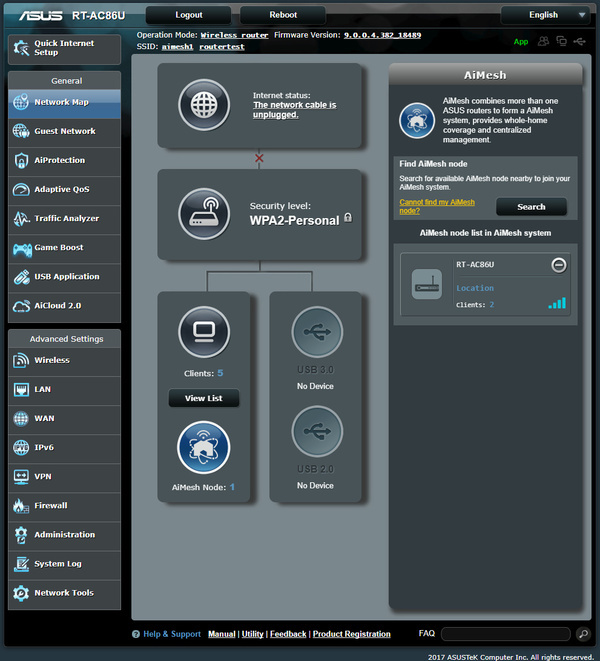Open AiProtection settings

pyautogui.click(x=64, y=161)
